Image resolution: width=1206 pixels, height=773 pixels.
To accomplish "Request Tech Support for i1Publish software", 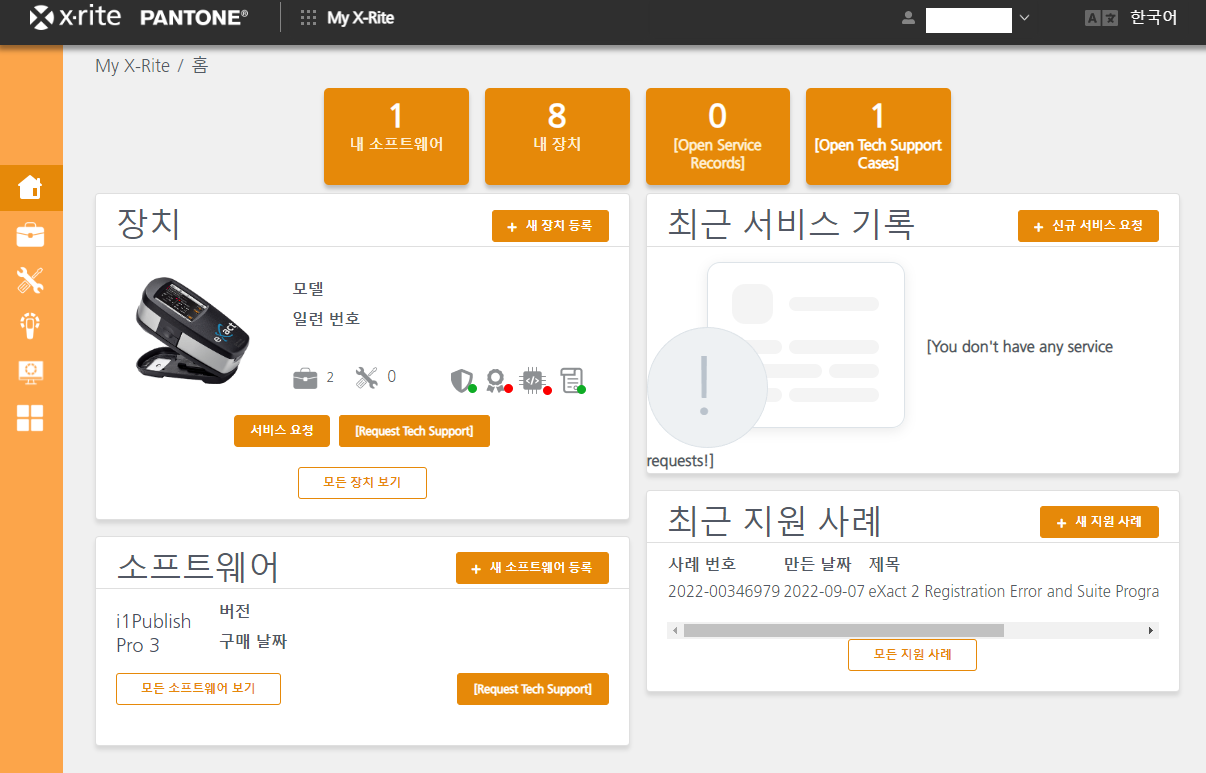I will tap(533, 689).
